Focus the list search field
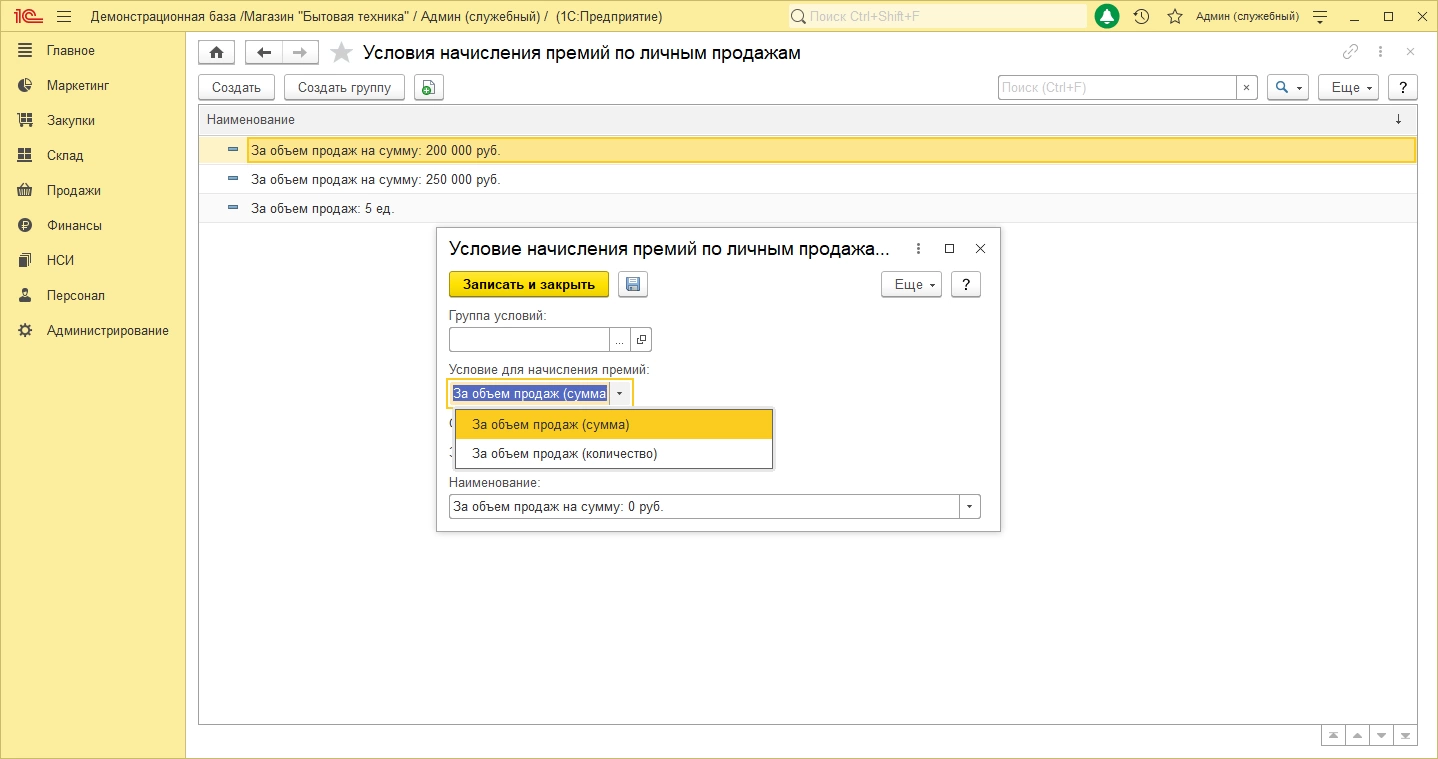Image resolution: width=1438 pixels, height=759 pixels. [1117, 88]
